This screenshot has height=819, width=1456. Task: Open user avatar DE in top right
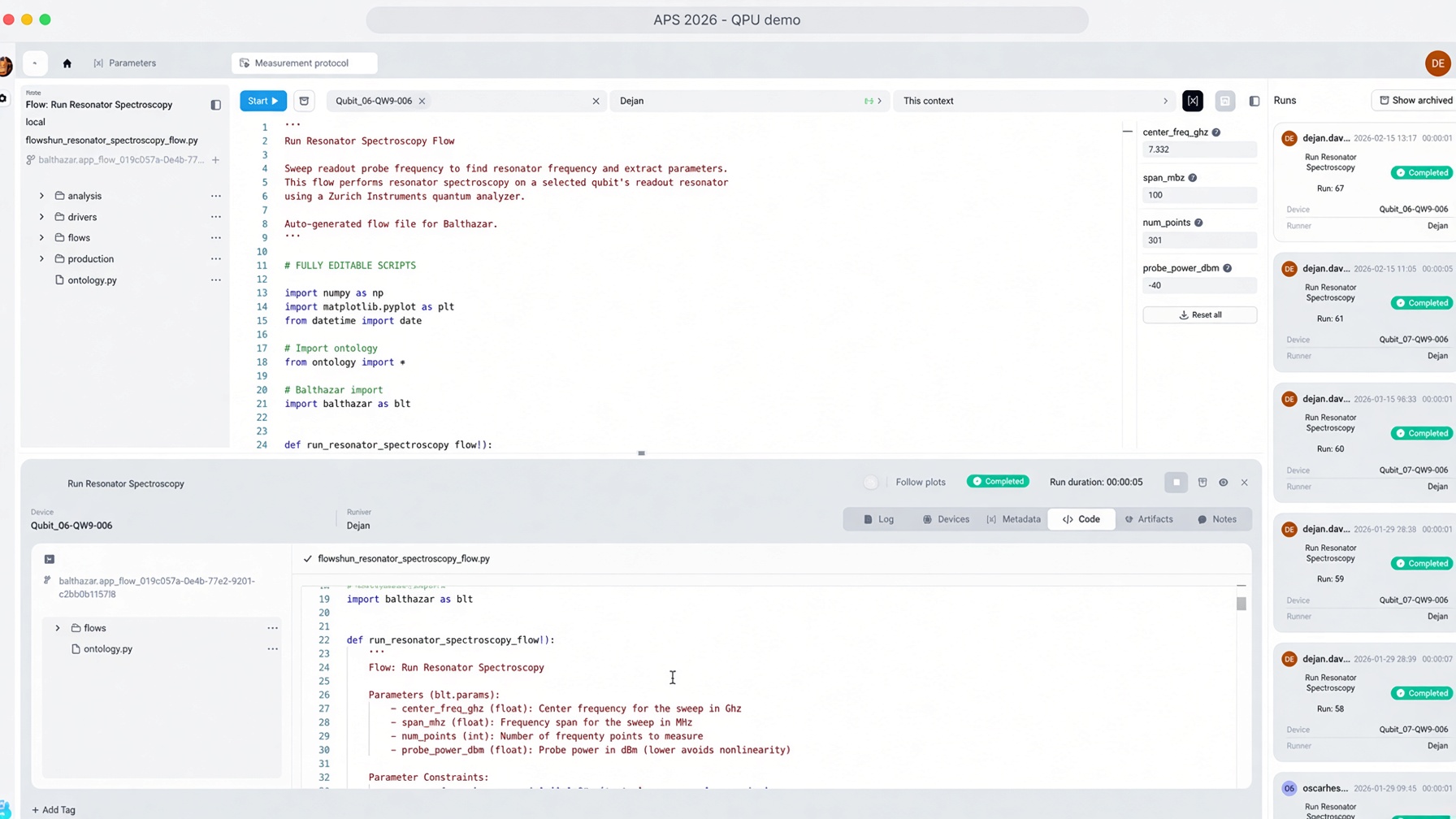(1437, 63)
